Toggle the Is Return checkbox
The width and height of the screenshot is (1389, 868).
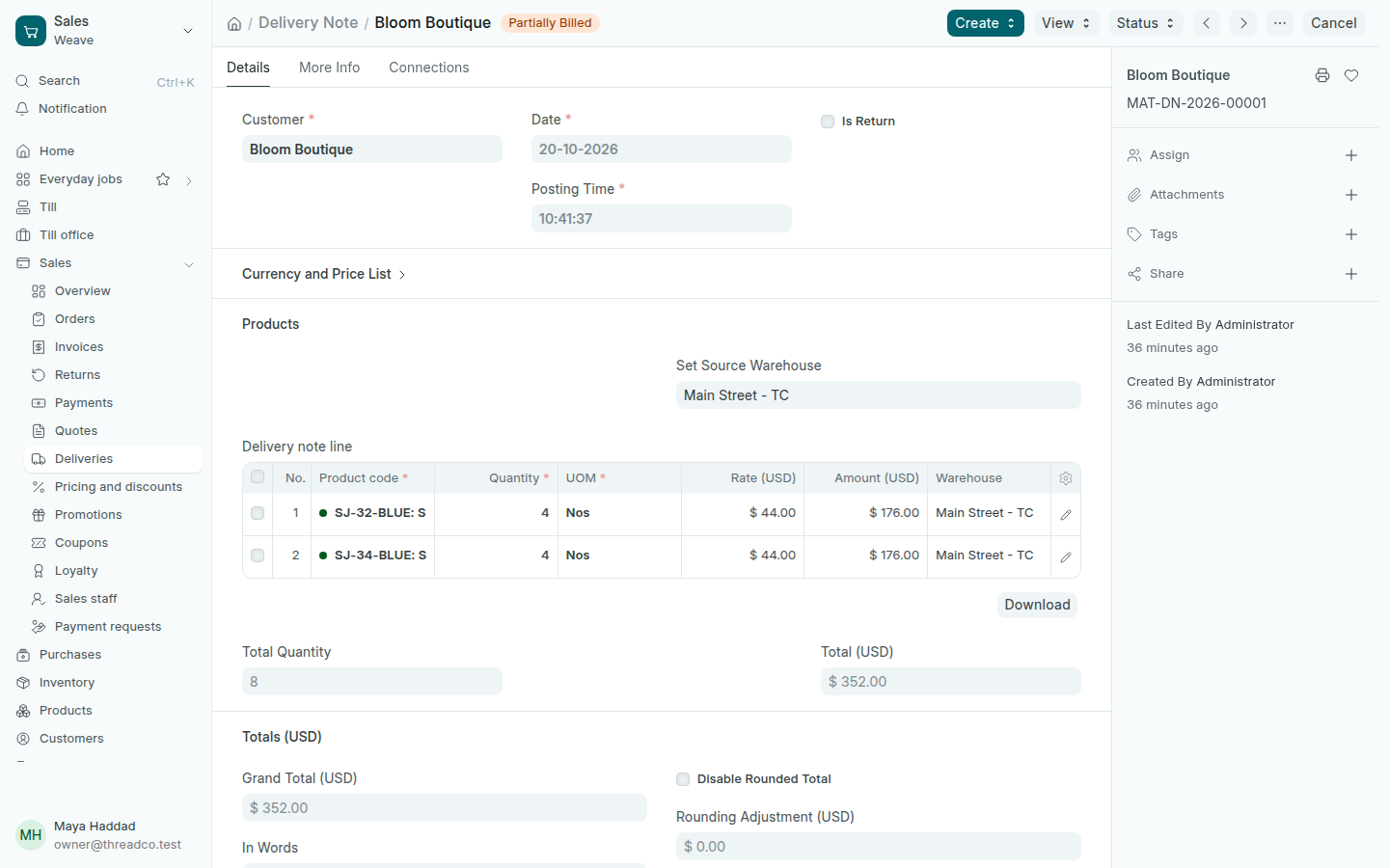(x=828, y=122)
